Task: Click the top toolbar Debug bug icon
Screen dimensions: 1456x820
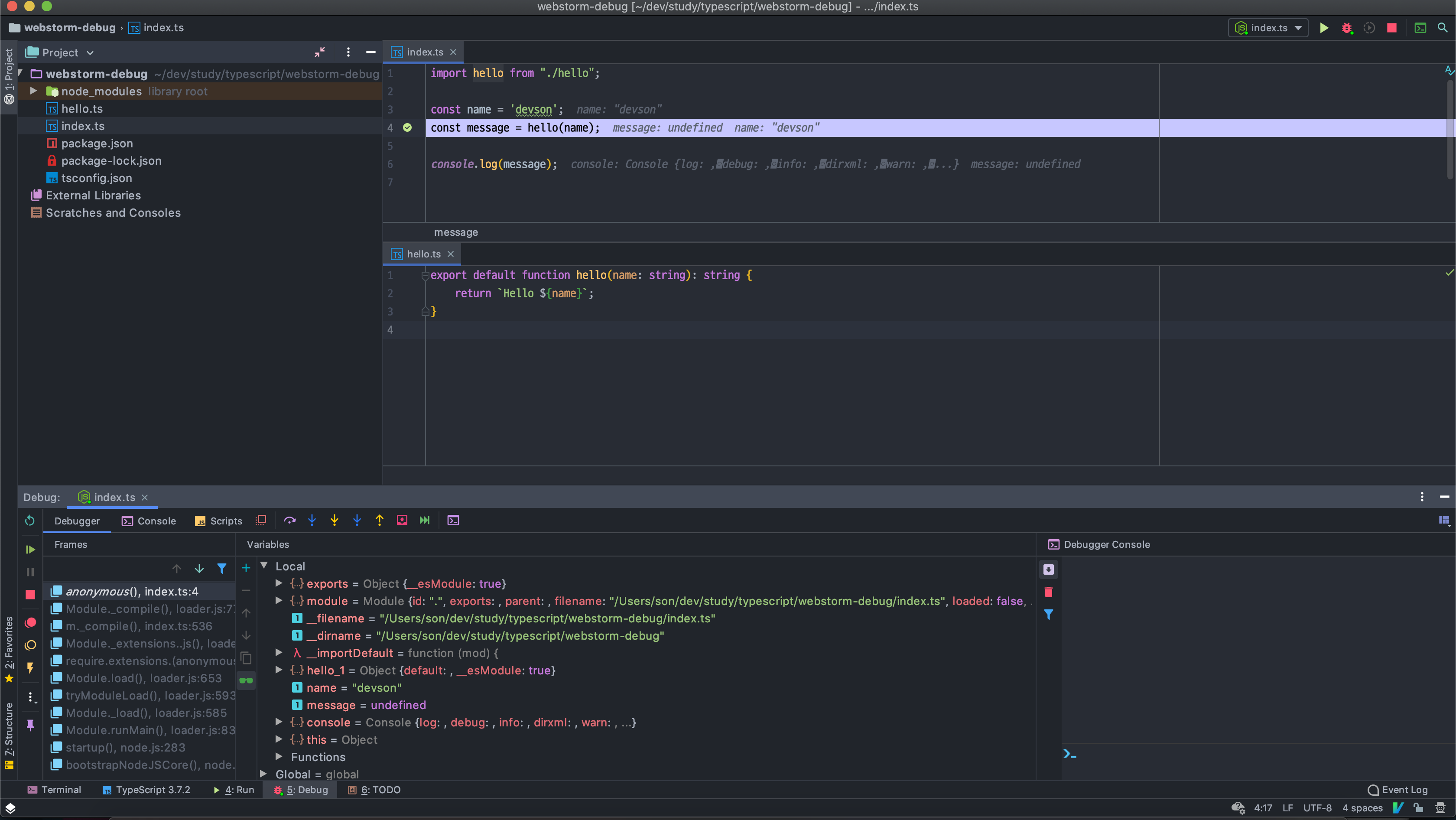Action: [1346, 28]
